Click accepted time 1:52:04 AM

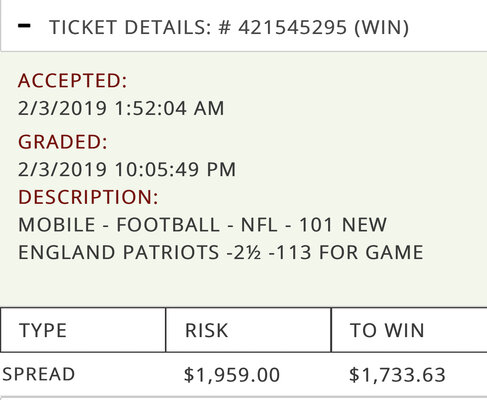pos(169,108)
